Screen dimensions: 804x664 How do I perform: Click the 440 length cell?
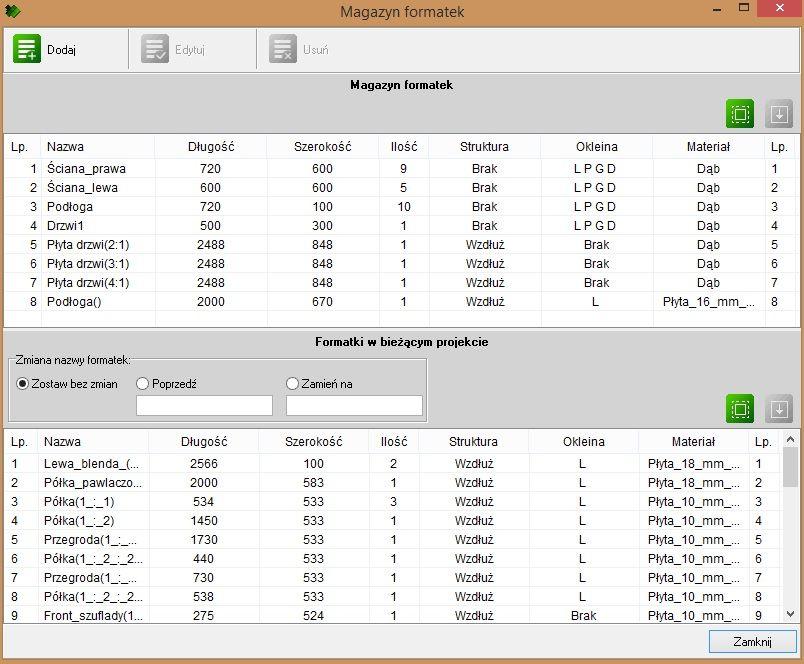click(204, 558)
